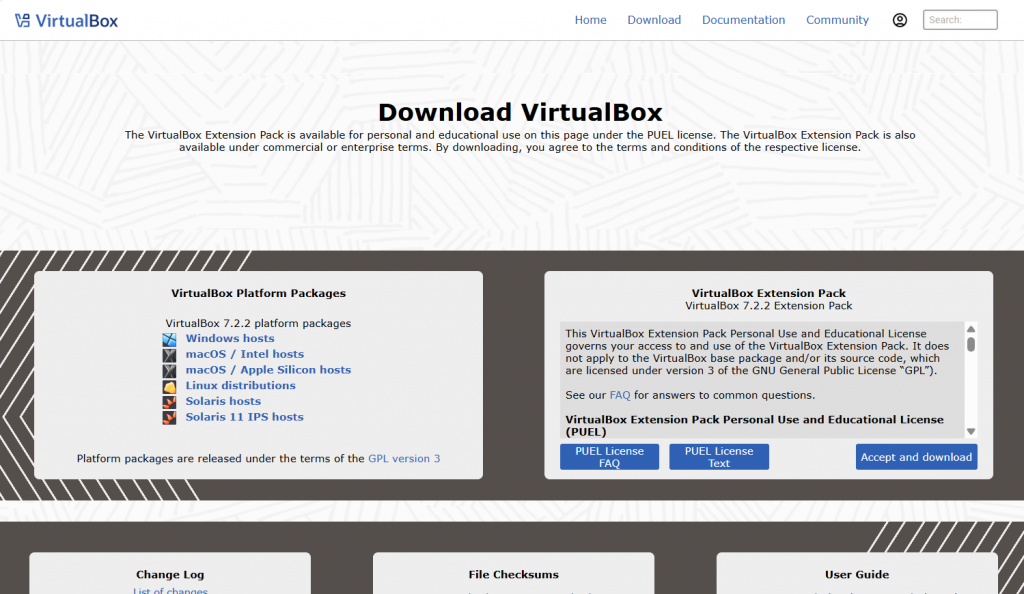Open the List of changes link
The height and width of the screenshot is (594, 1024).
[x=170, y=591]
